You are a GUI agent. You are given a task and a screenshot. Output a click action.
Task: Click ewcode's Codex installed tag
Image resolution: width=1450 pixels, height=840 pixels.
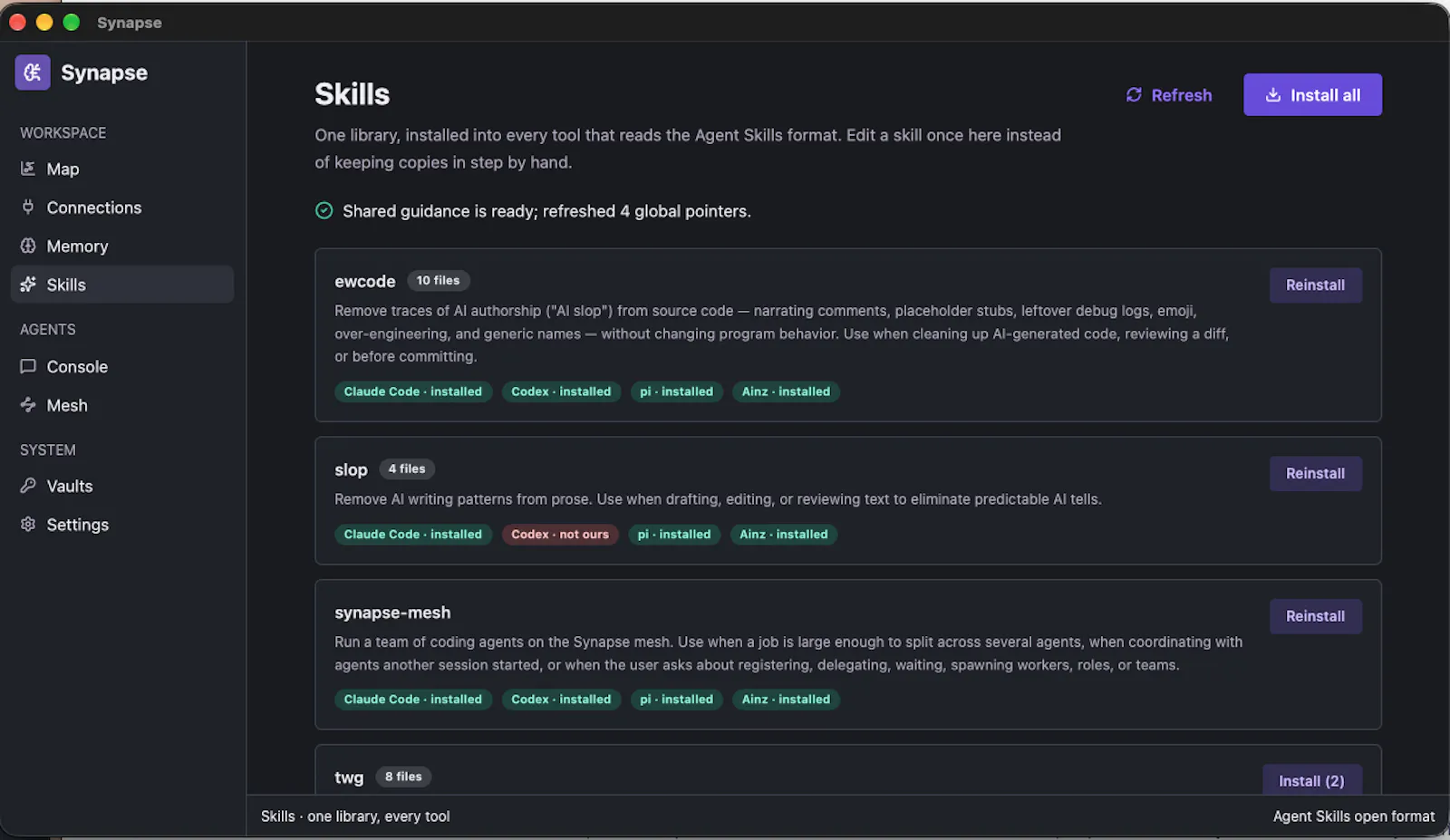click(561, 391)
